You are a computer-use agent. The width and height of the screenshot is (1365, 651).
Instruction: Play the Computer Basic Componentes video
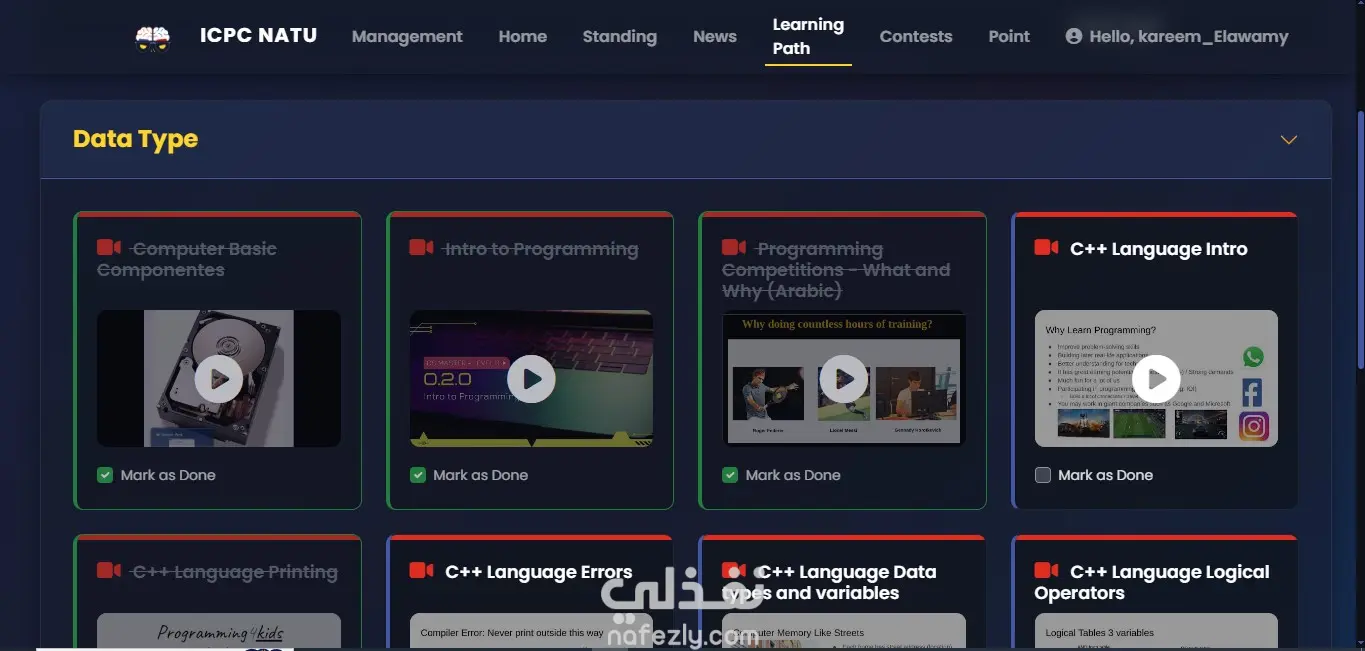(219, 379)
